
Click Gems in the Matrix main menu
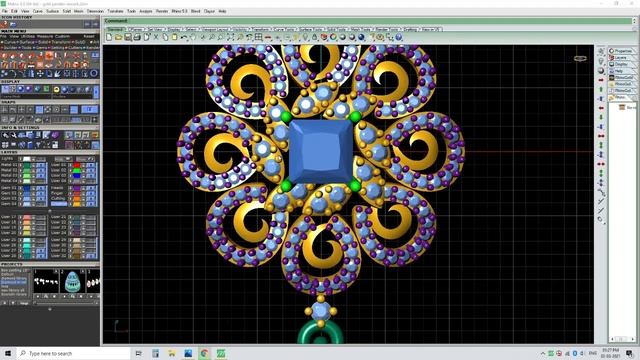click(x=42, y=47)
